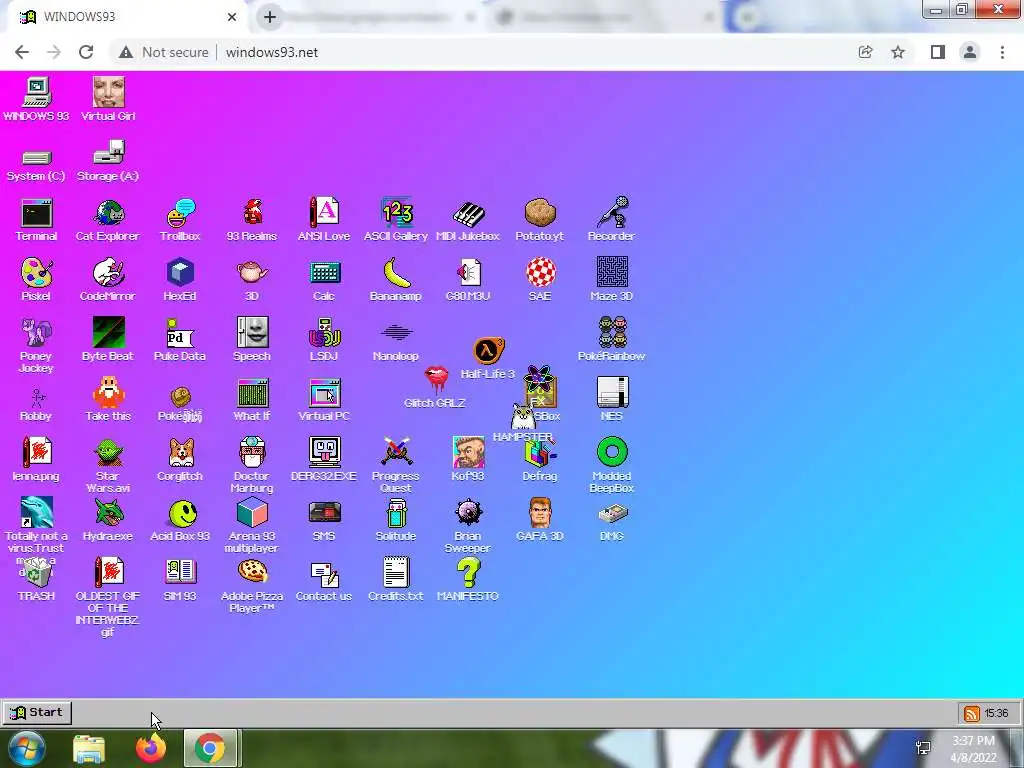Go back to the previous page
The height and width of the screenshot is (768, 1024).
tap(22, 52)
